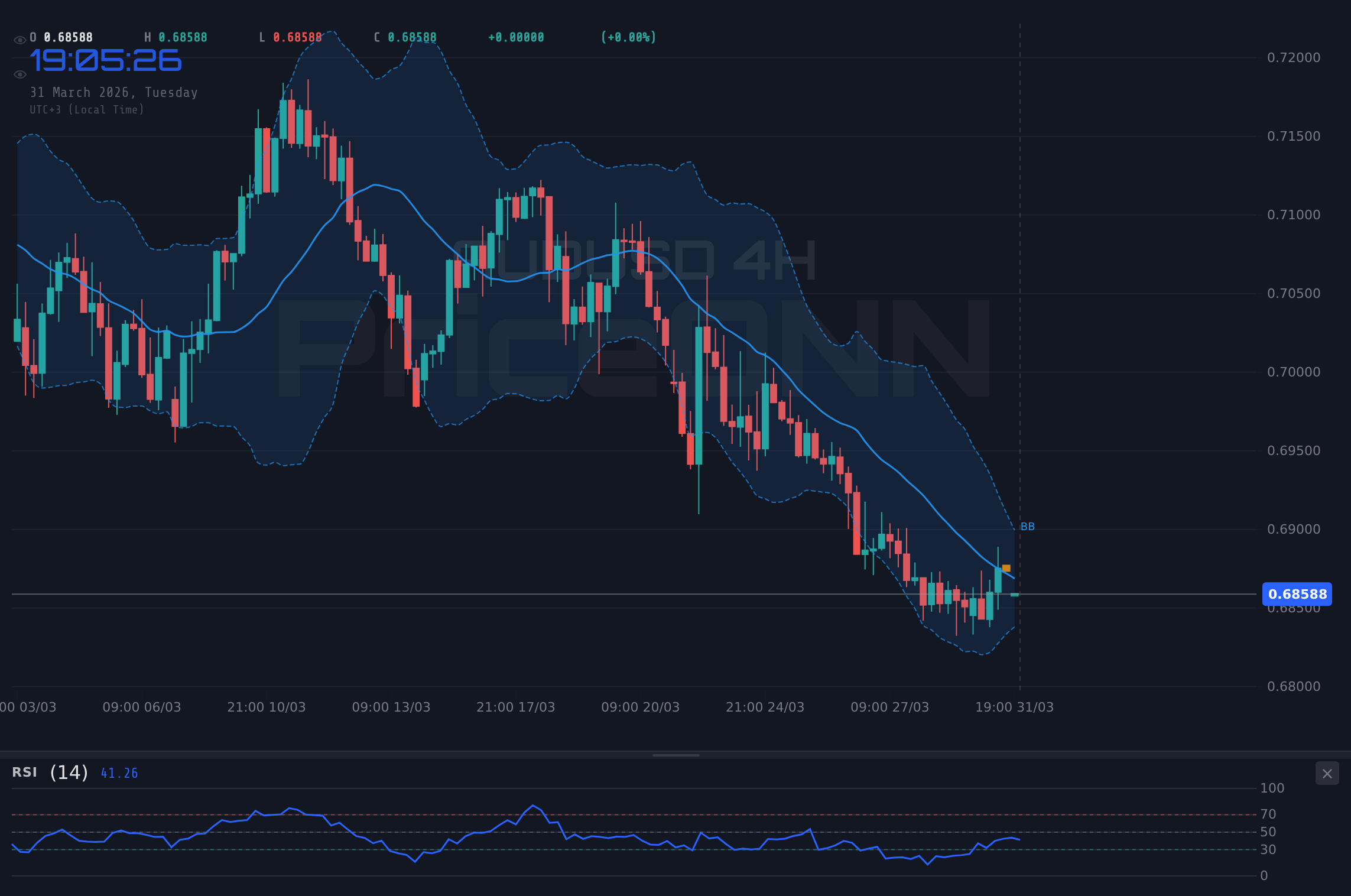The height and width of the screenshot is (896, 1351).
Task: Toggle visibility of the OHLC price legend
Action: [18, 37]
